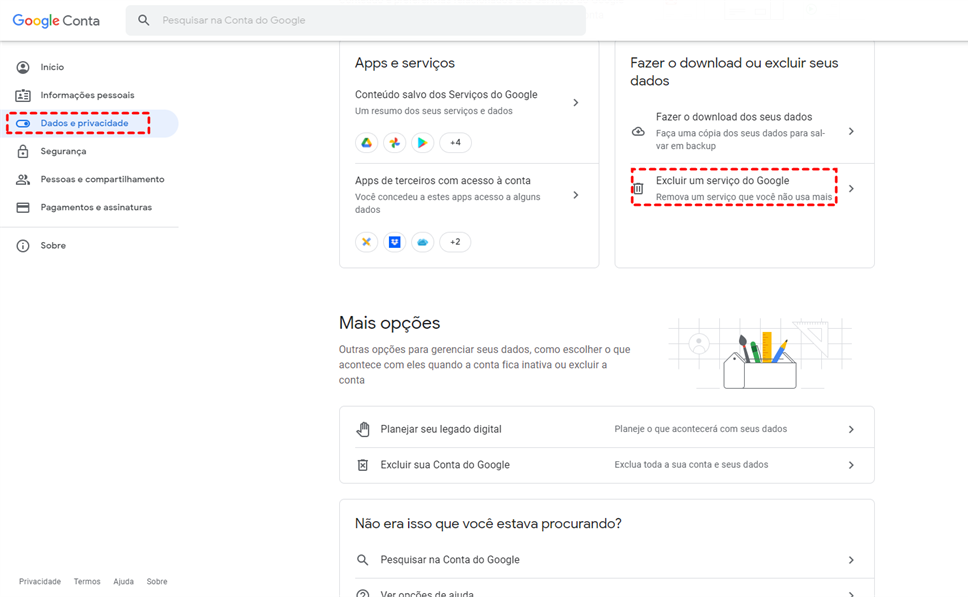Open Excluir sua Conta do Google
968x597 pixels.
[x=445, y=465]
